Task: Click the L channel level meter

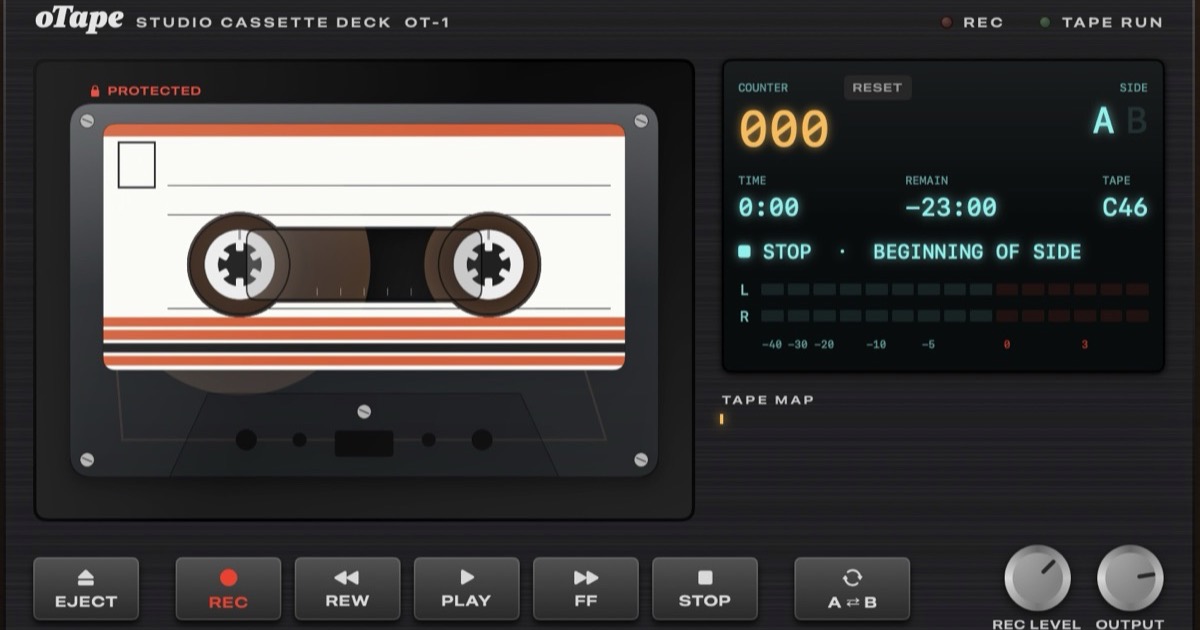Action: coord(955,290)
